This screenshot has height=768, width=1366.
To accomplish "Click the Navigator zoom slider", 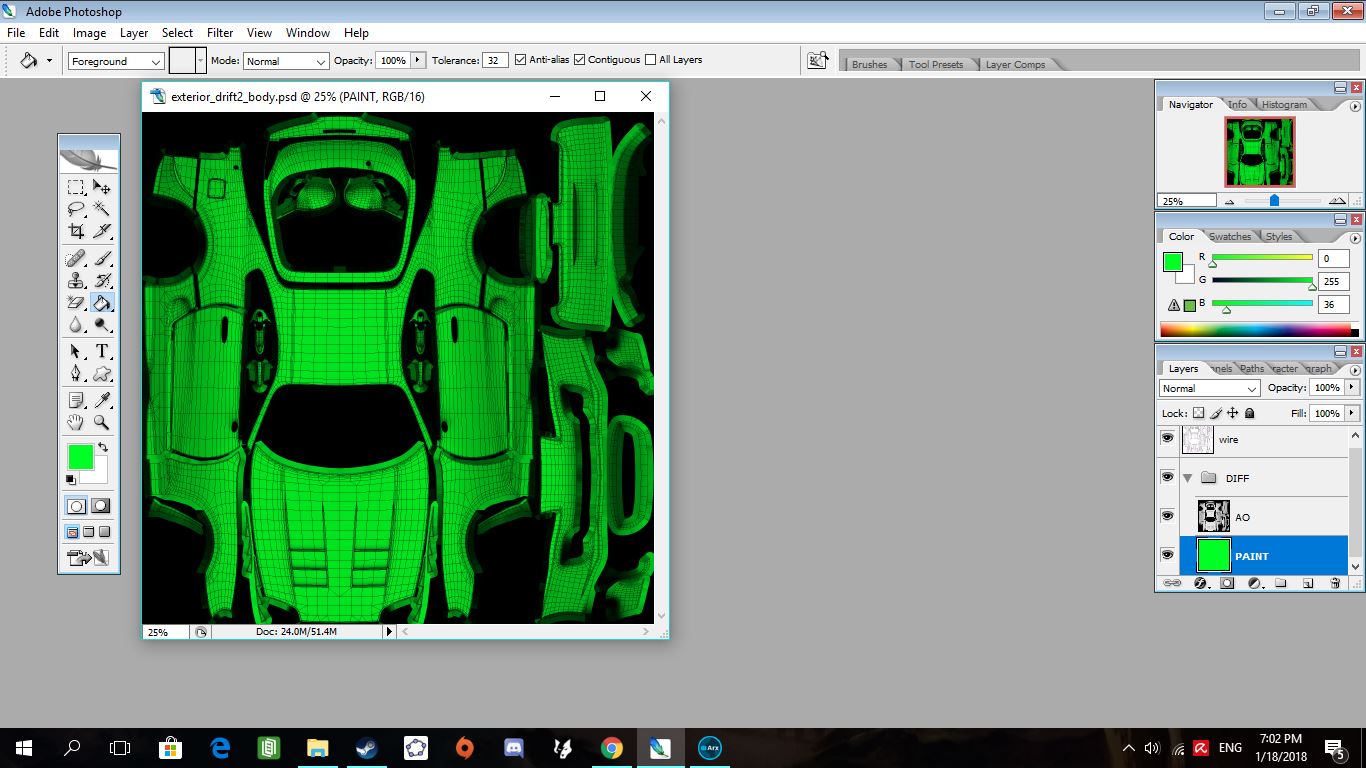I will [1274, 200].
